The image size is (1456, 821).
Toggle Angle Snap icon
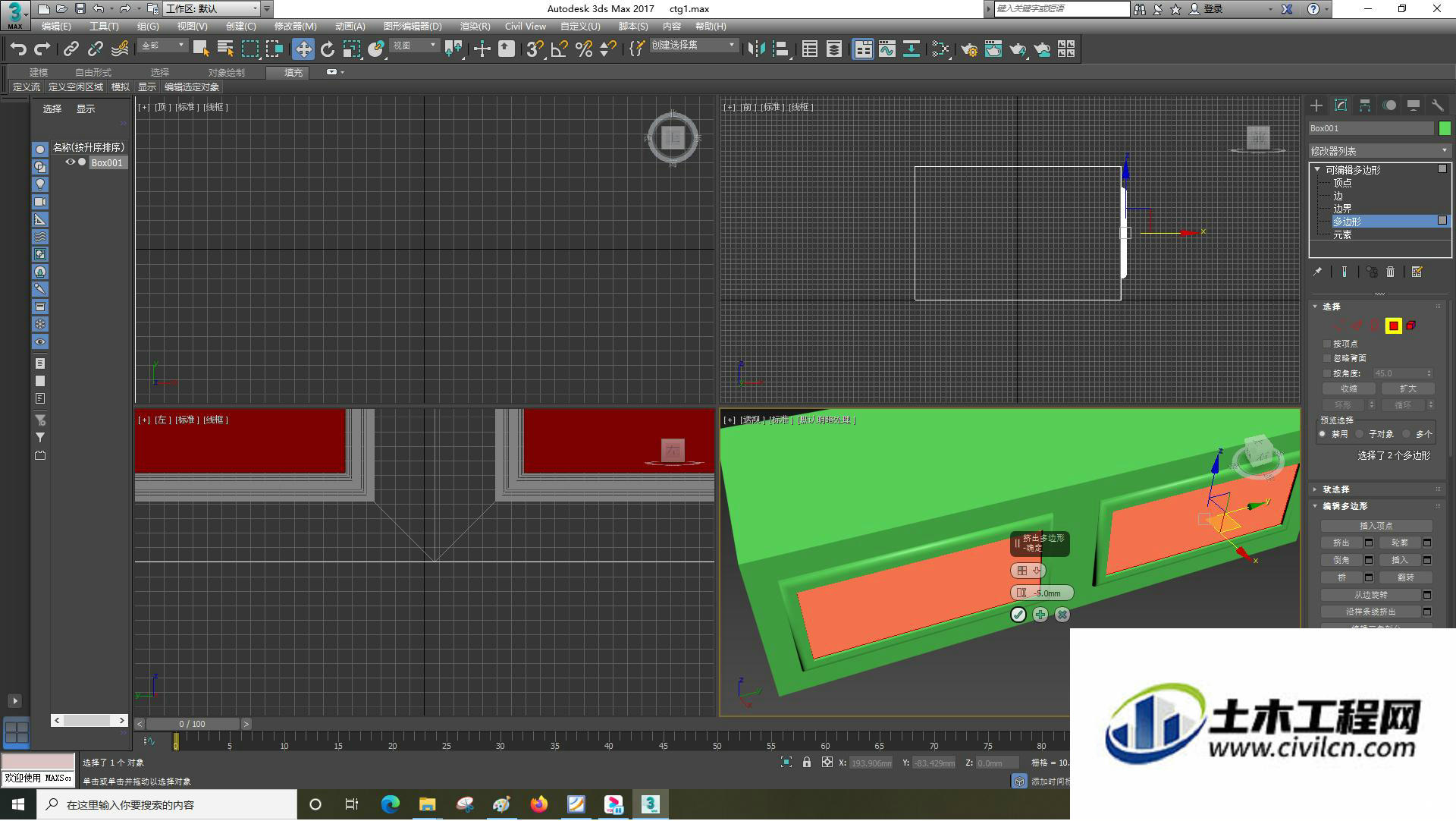(x=560, y=49)
